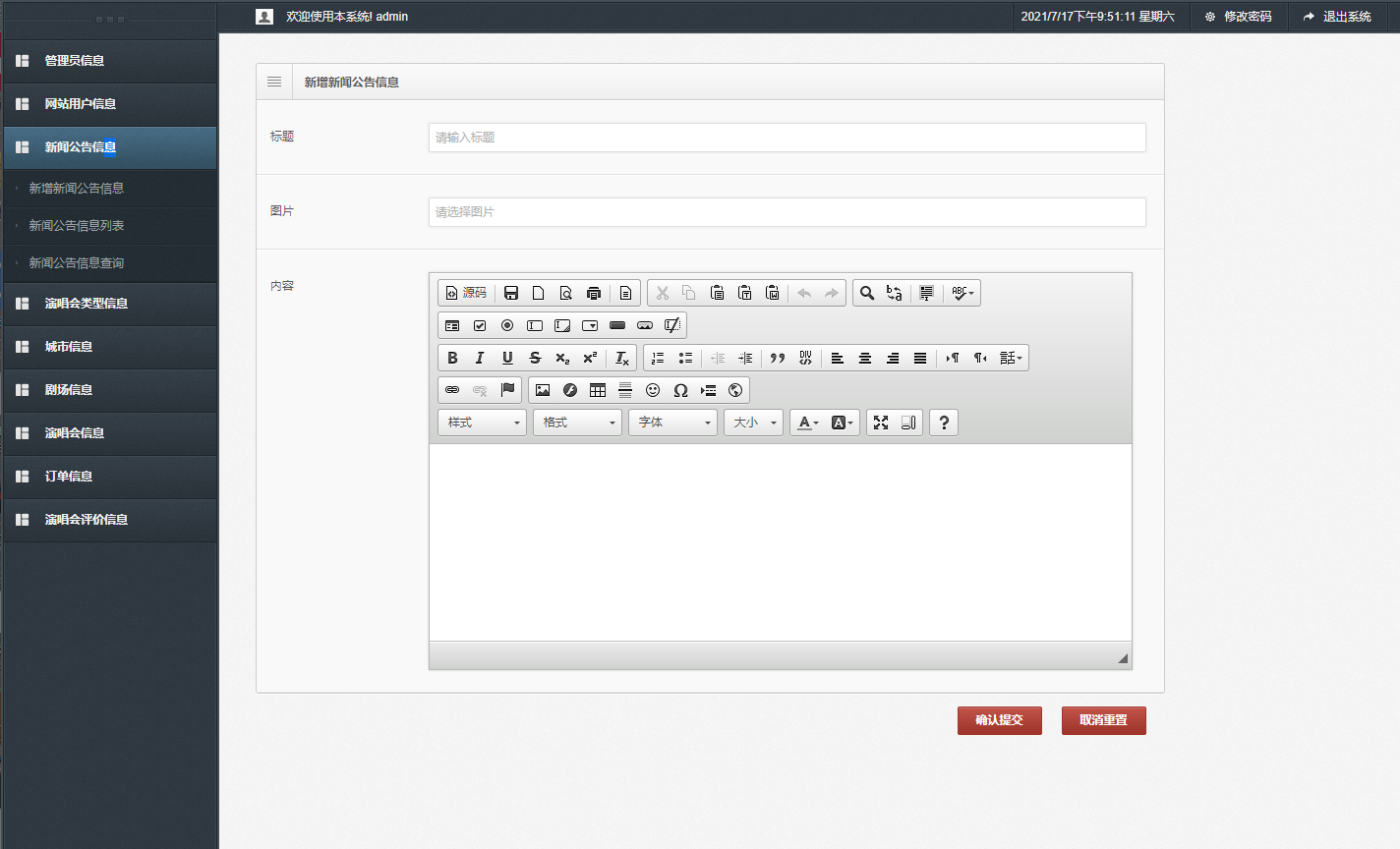Image resolution: width=1400 pixels, height=849 pixels.
Task: Open the 样式 styles dropdown
Action: [x=483, y=423]
